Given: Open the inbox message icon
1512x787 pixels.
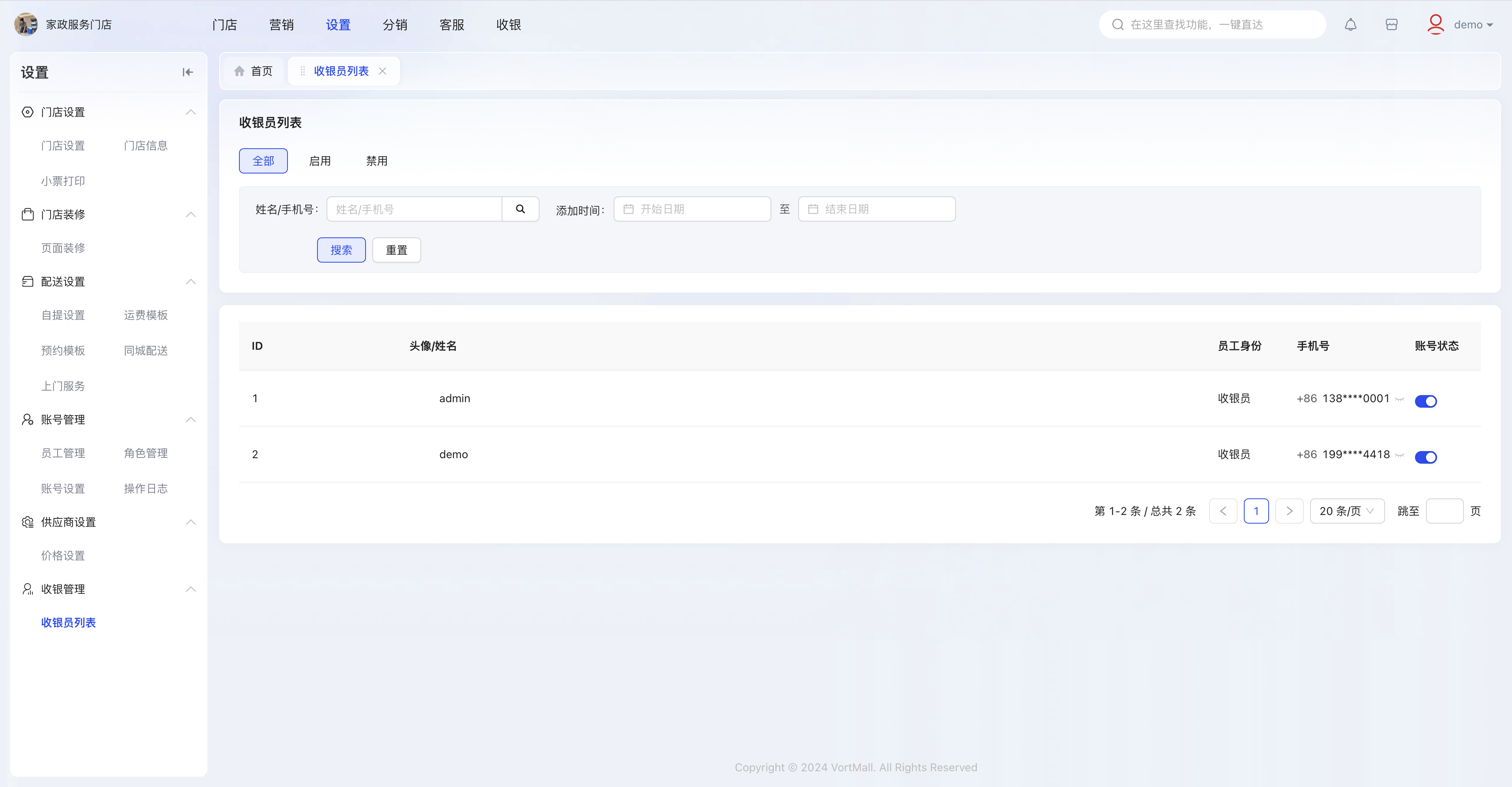Looking at the screenshot, I should [1392, 25].
